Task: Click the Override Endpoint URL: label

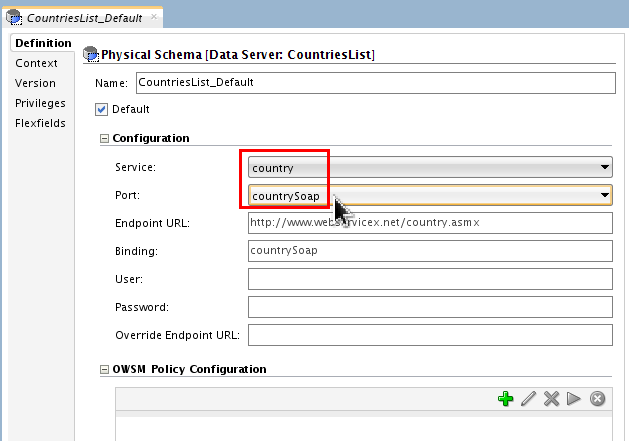Action: pyautogui.click(x=177, y=335)
